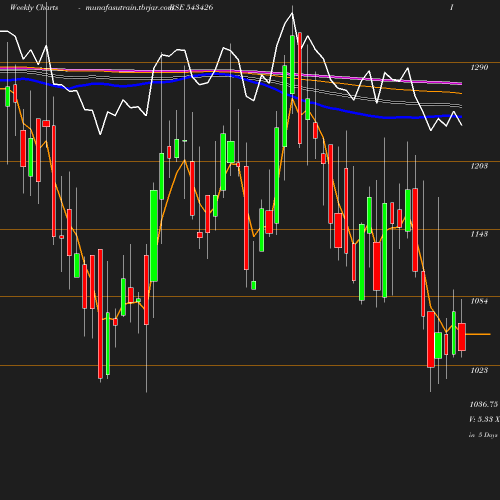Click the 1143 price axis label
500x500 pixels.
[479, 234]
